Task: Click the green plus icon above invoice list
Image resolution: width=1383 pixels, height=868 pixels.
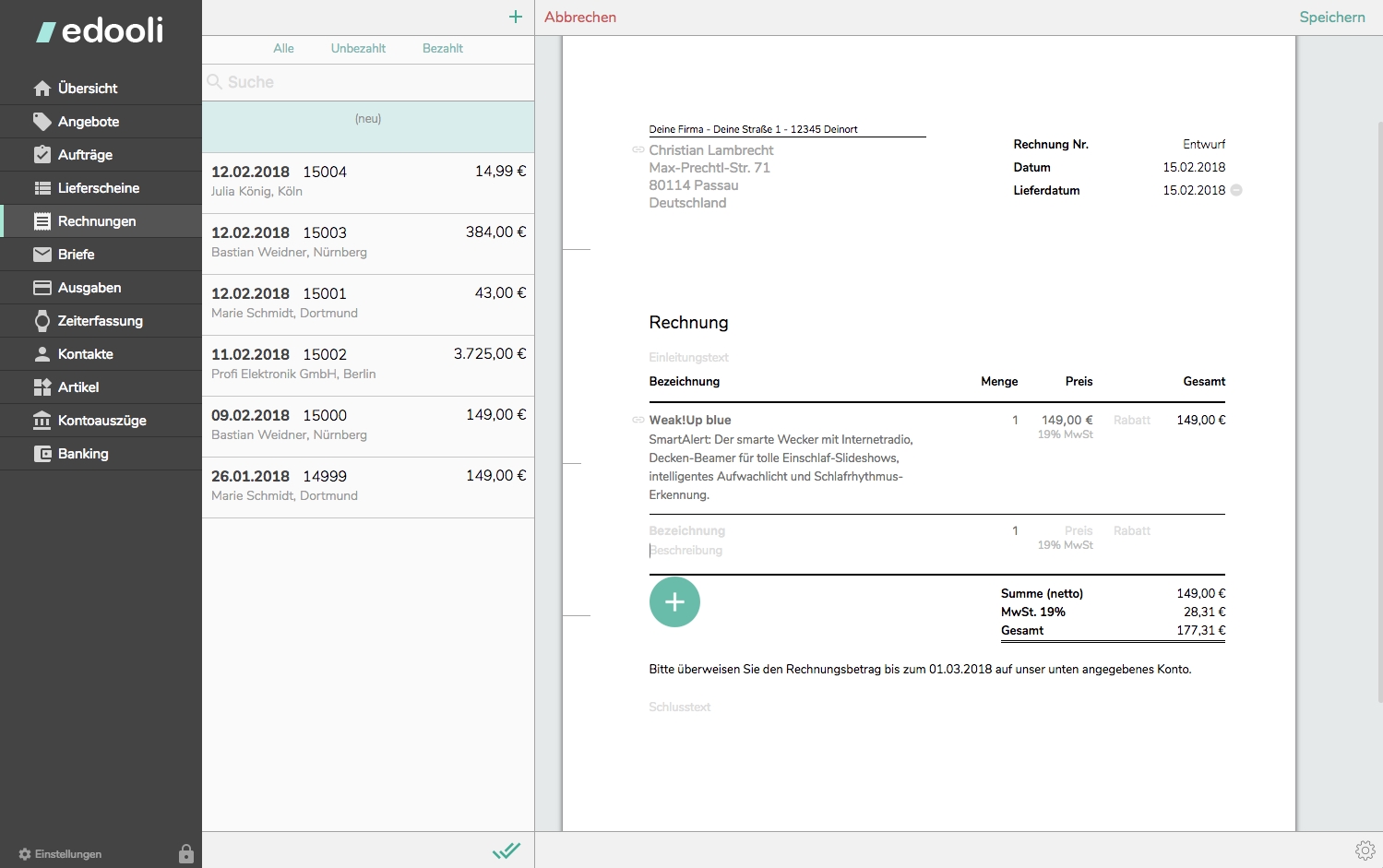Action: (515, 17)
